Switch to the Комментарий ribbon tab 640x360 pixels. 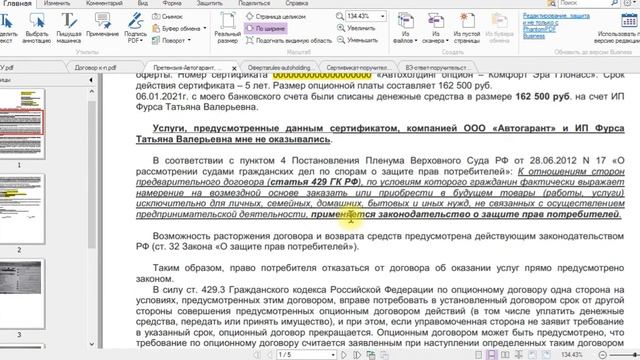pos(104,3)
